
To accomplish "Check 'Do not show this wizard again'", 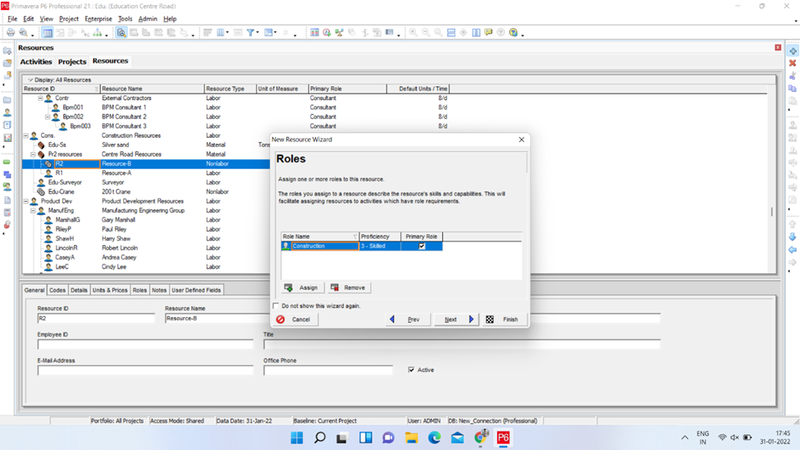I will tap(276, 306).
